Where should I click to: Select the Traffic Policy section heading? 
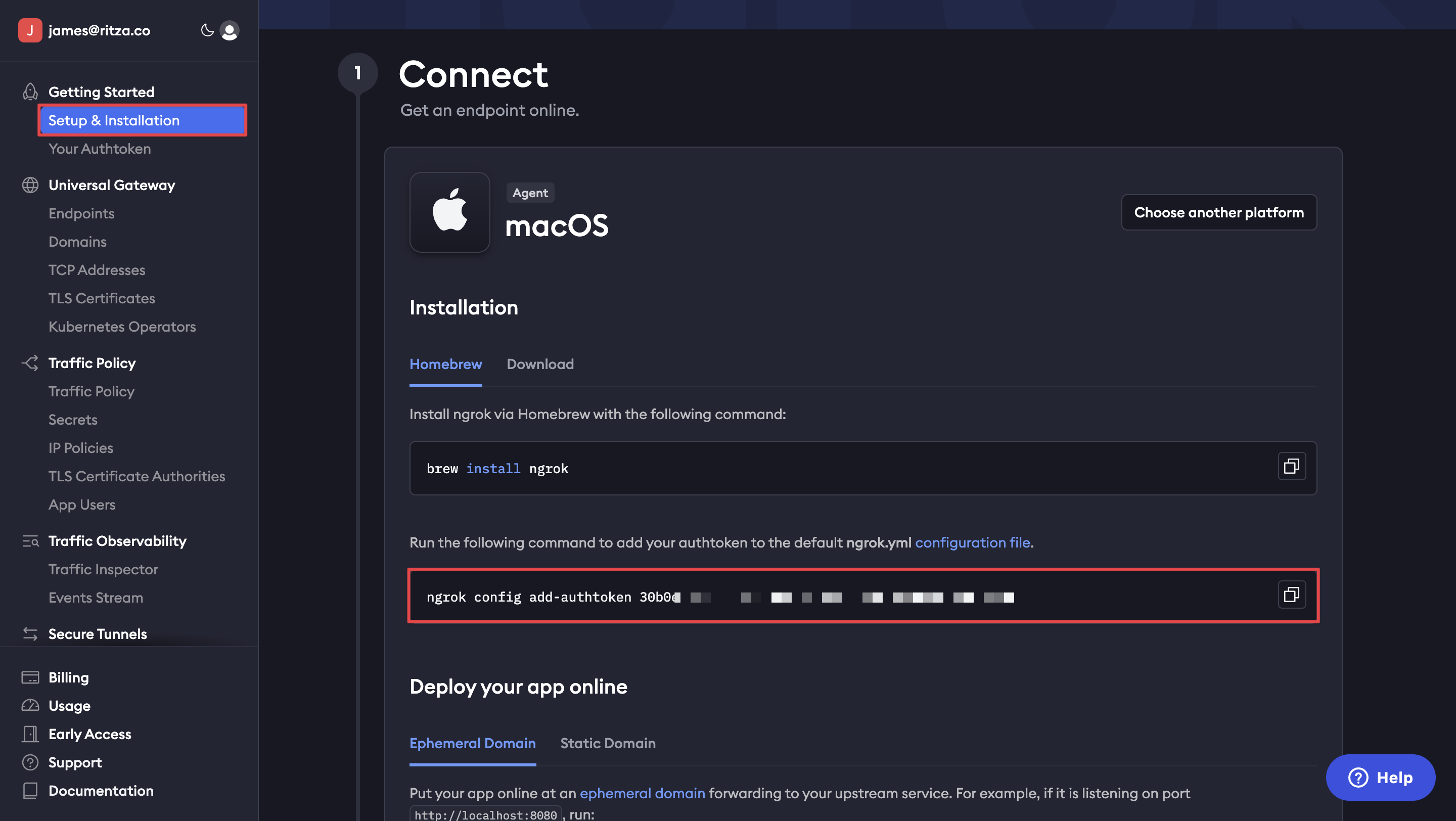click(92, 363)
